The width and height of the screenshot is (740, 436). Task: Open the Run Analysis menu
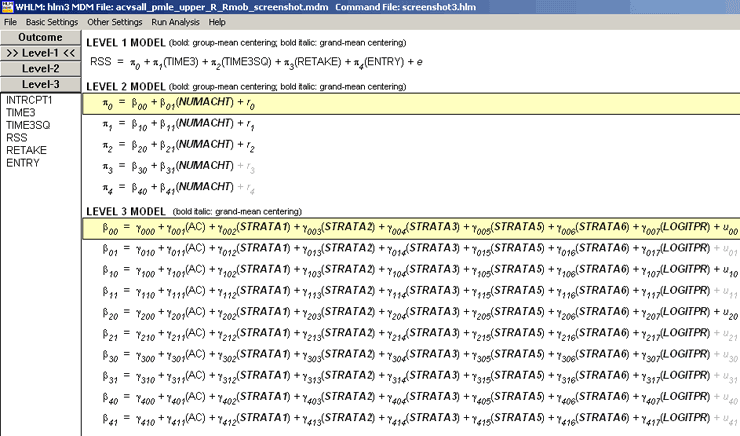tap(175, 22)
